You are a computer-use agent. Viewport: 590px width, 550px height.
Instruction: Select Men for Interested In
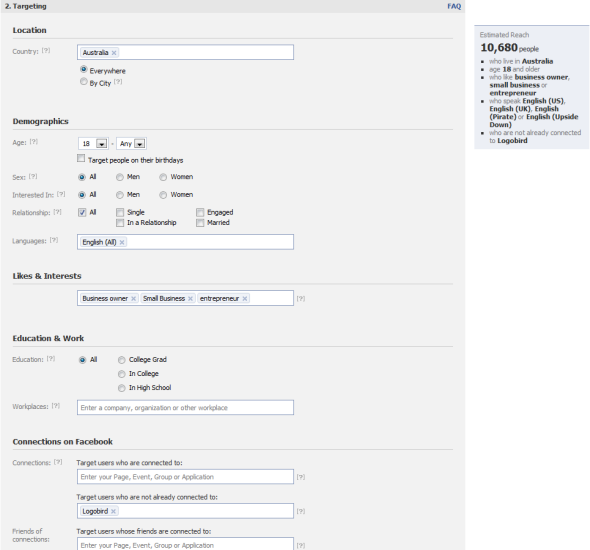click(x=120, y=195)
